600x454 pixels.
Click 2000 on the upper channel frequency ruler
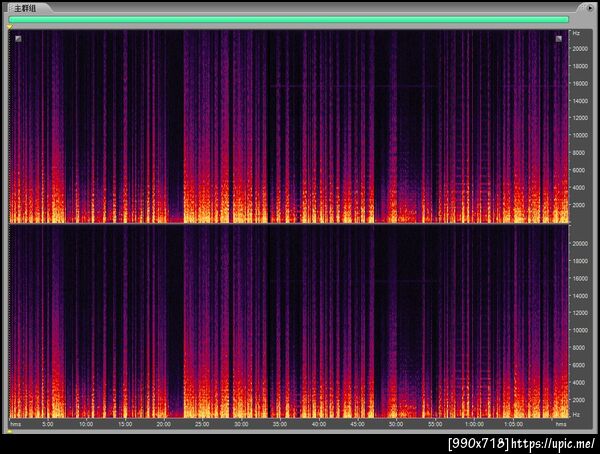(x=580, y=205)
